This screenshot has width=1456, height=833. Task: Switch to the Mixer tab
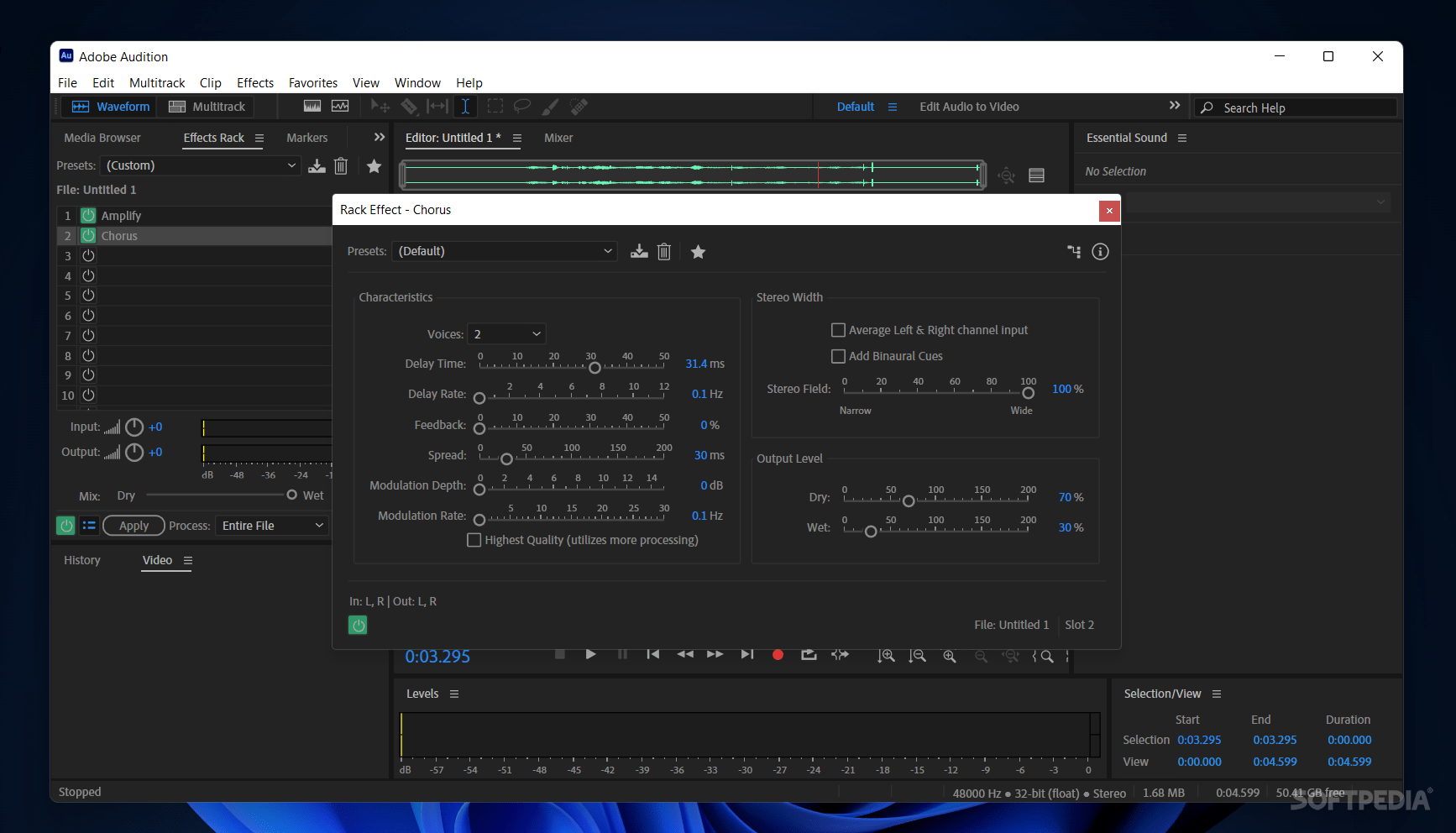click(x=558, y=138)
